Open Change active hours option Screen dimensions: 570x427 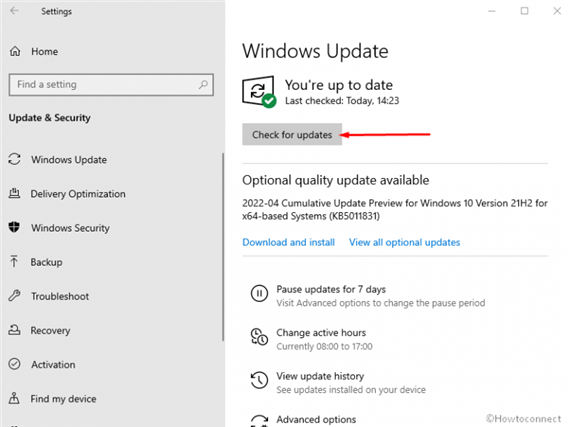pyautogui.click(x=321, y=333)
